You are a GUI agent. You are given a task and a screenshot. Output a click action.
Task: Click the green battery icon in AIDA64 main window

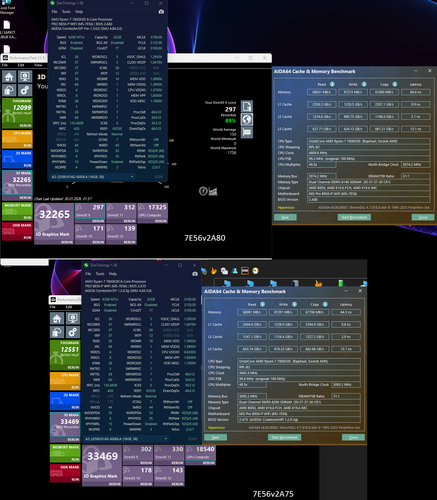point(341,283)
